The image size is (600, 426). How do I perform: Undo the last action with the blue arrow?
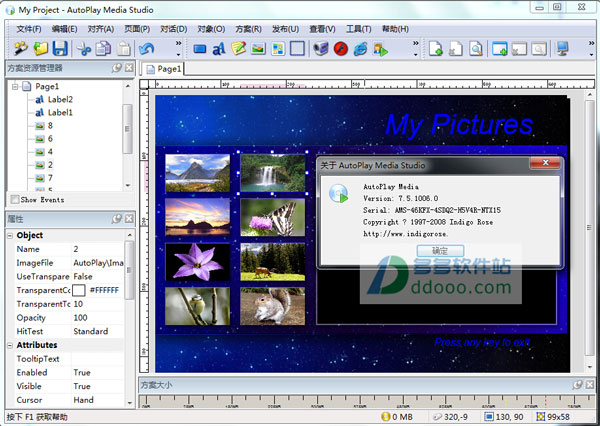point(146,49)
